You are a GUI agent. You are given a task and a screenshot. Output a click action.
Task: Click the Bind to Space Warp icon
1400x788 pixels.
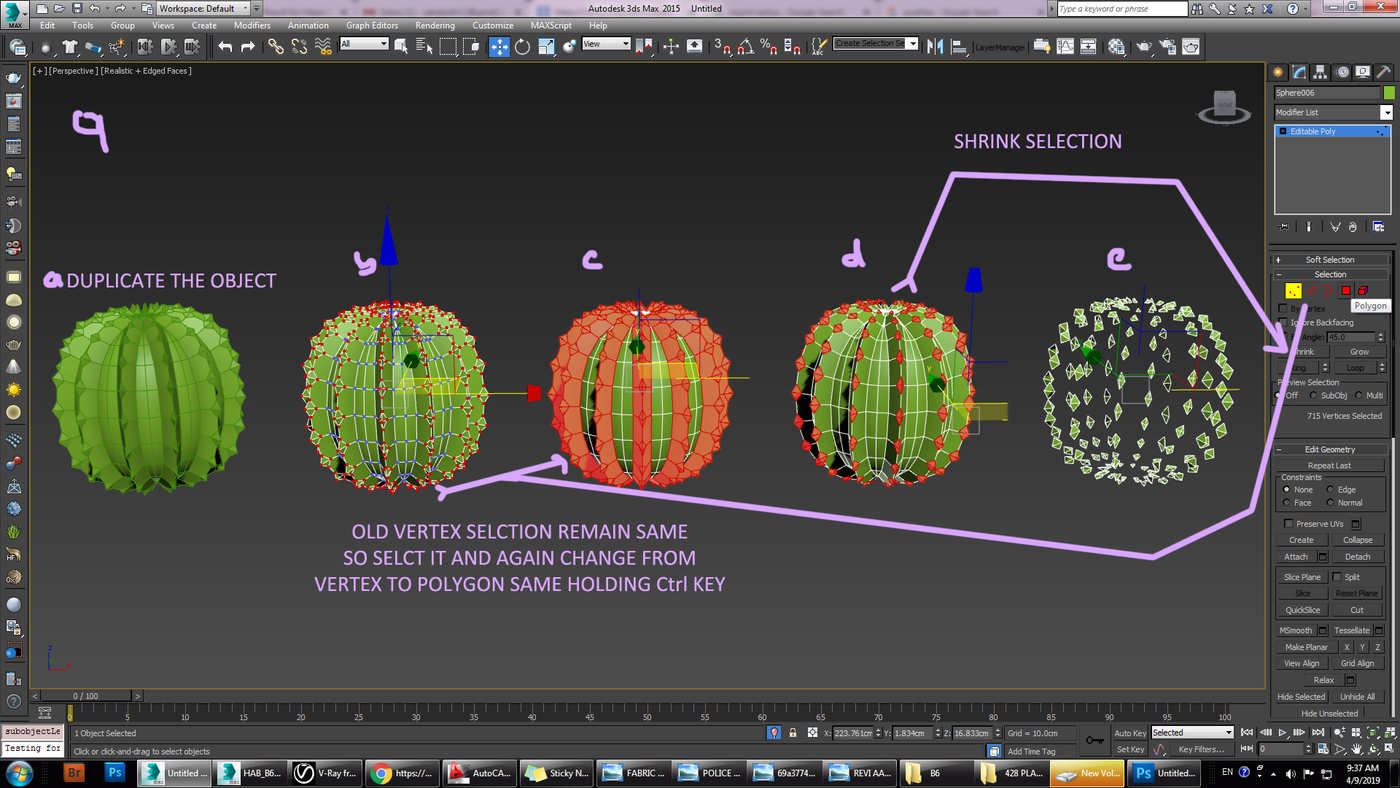323,46
